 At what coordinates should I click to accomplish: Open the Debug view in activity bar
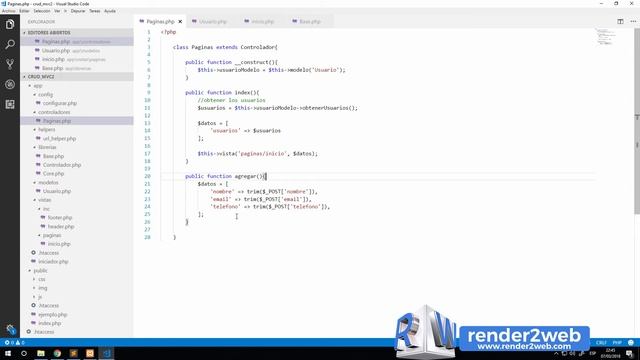10,84
